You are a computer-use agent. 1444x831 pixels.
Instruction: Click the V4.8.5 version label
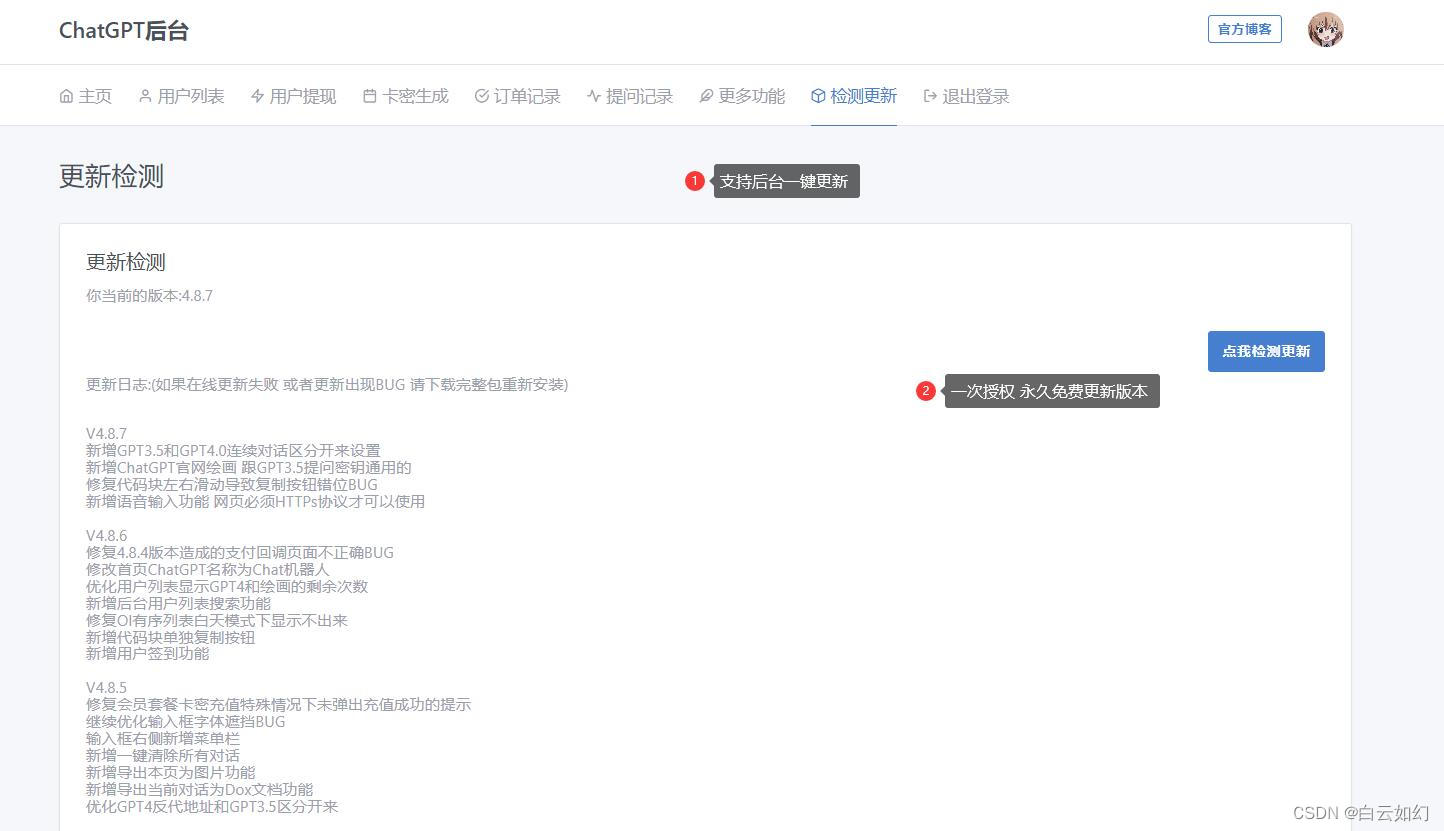click(106, 688)
